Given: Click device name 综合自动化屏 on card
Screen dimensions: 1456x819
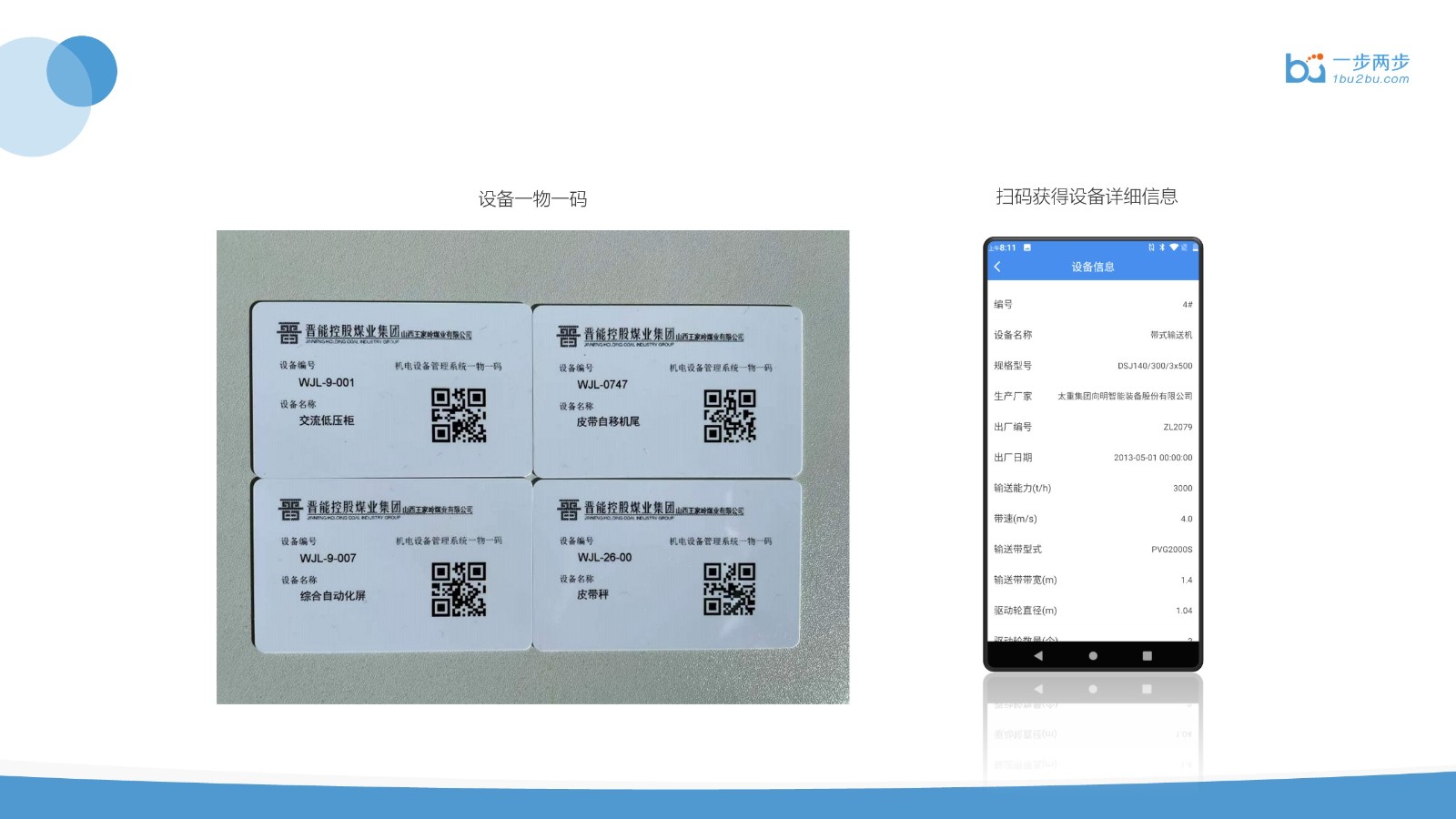Looking at the screenshot, I should click(x=333, y=596).
